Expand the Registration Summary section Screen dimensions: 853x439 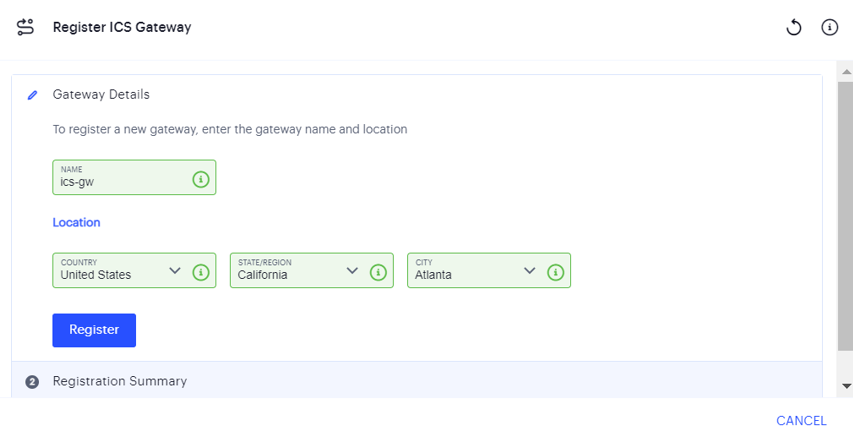click(119, 381)
